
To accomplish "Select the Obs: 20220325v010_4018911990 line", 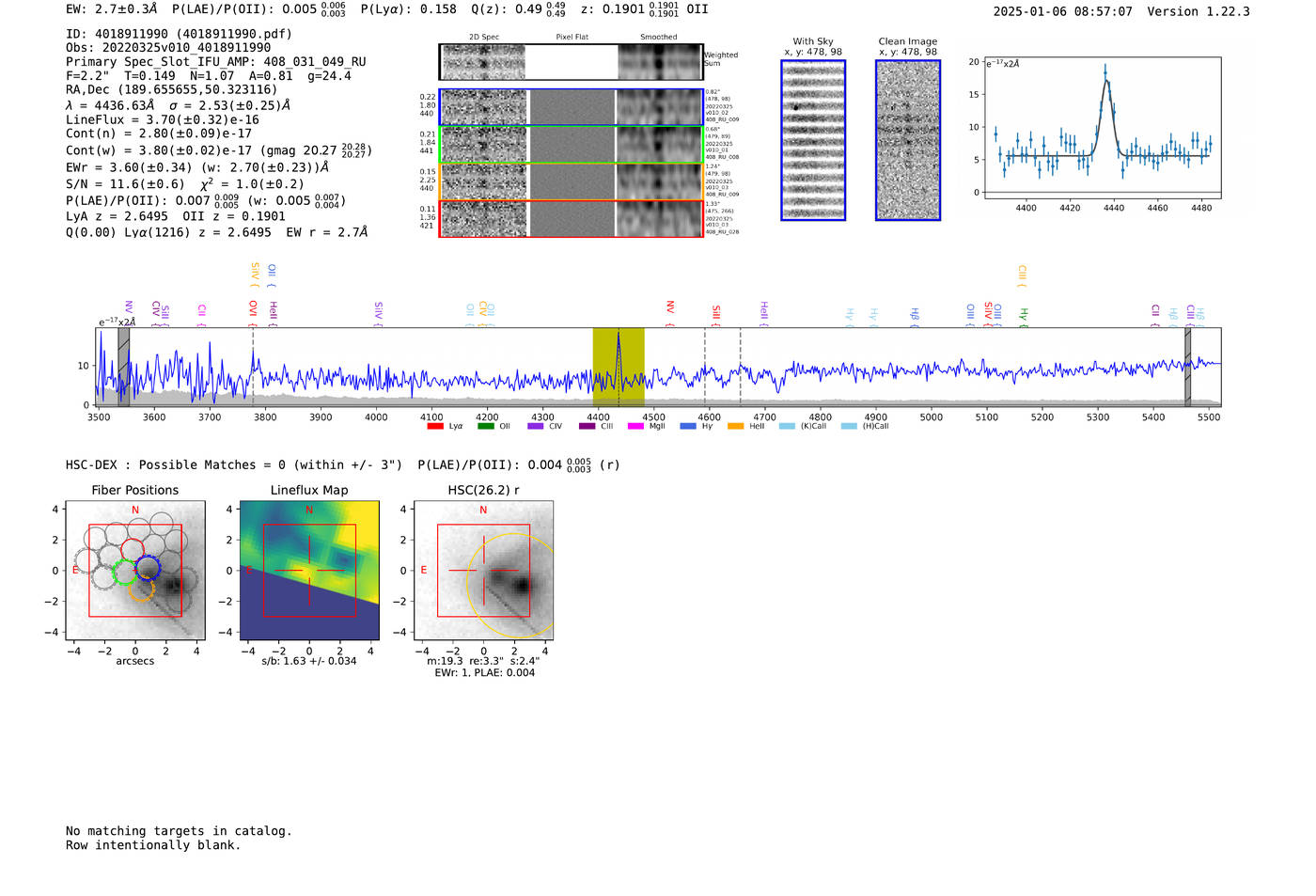I will coord(168,47).
